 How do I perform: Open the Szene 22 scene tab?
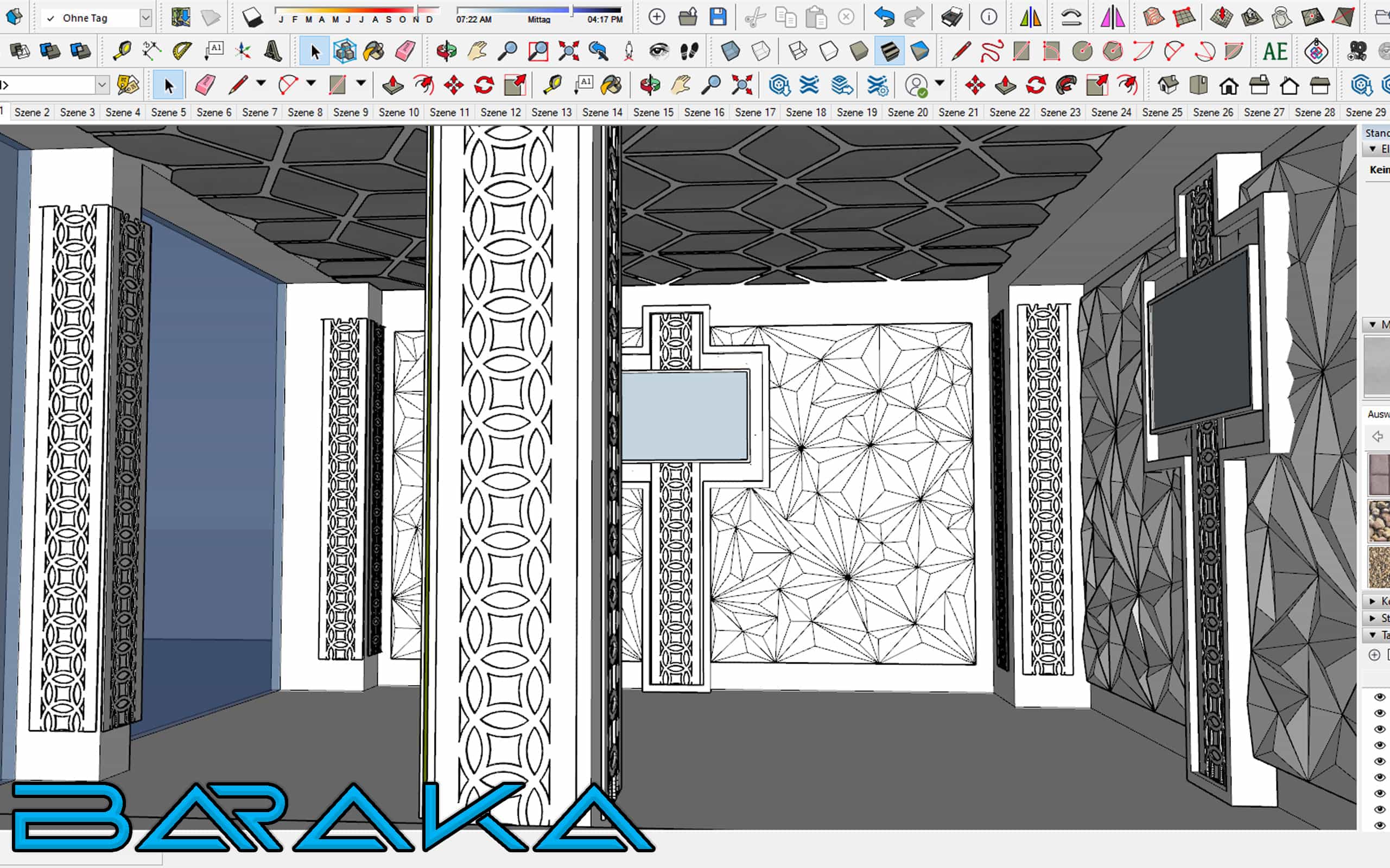(1009, 112)
